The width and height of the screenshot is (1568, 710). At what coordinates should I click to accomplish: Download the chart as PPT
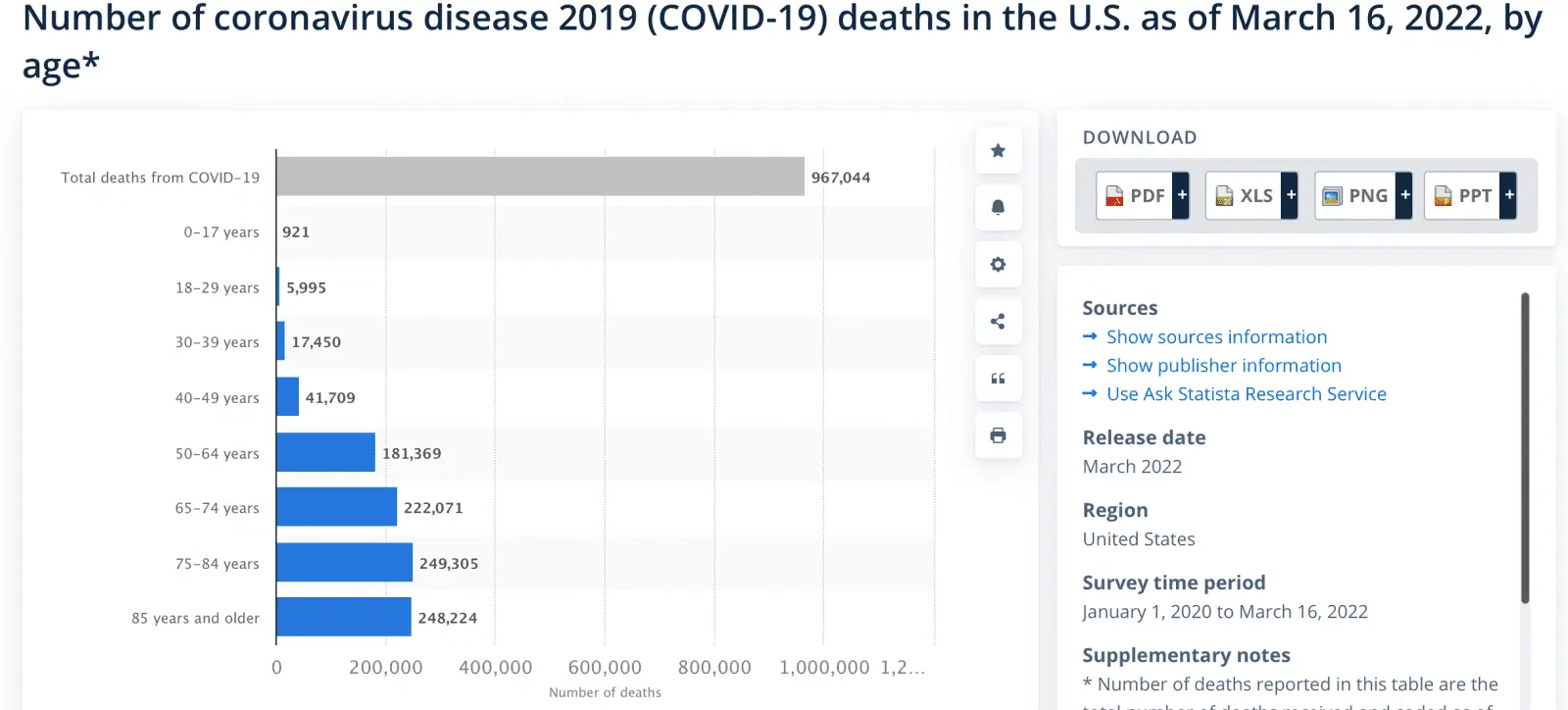point(1464,195)
